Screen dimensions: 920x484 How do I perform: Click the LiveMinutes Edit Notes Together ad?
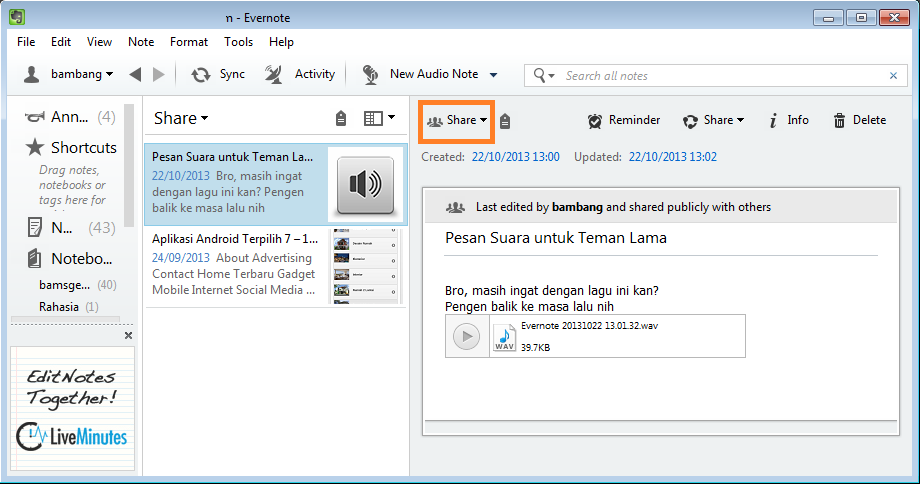pos(72,409)
